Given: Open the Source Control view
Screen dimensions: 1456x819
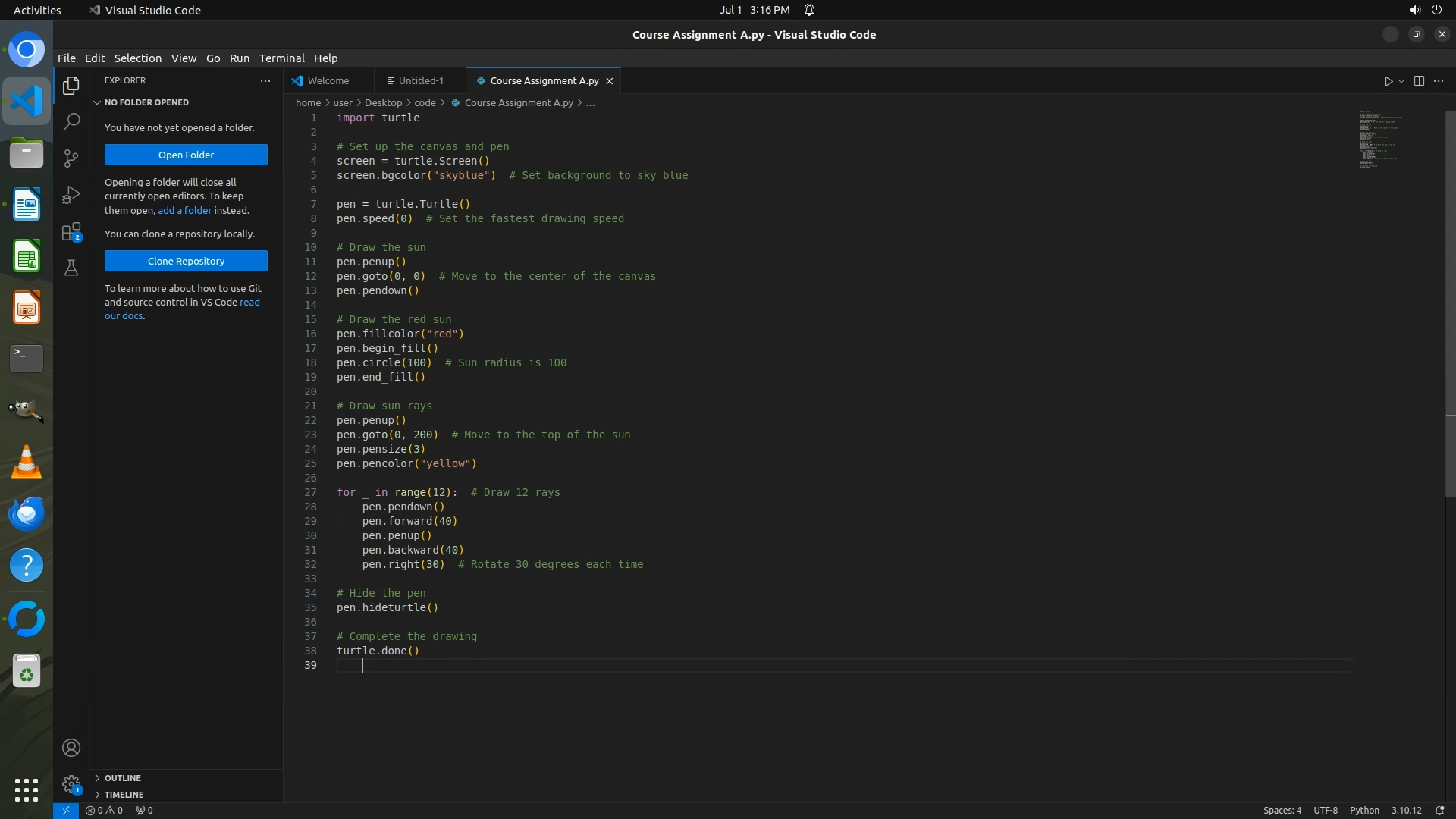Looking at the screenshot, I should 71,158.
